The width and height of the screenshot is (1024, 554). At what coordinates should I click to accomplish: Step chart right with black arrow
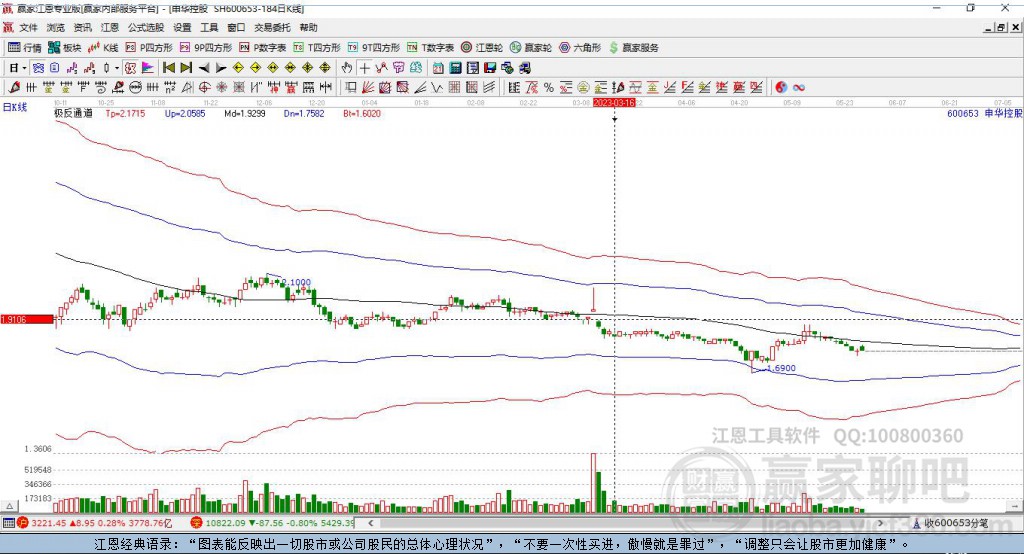point(221,68)
